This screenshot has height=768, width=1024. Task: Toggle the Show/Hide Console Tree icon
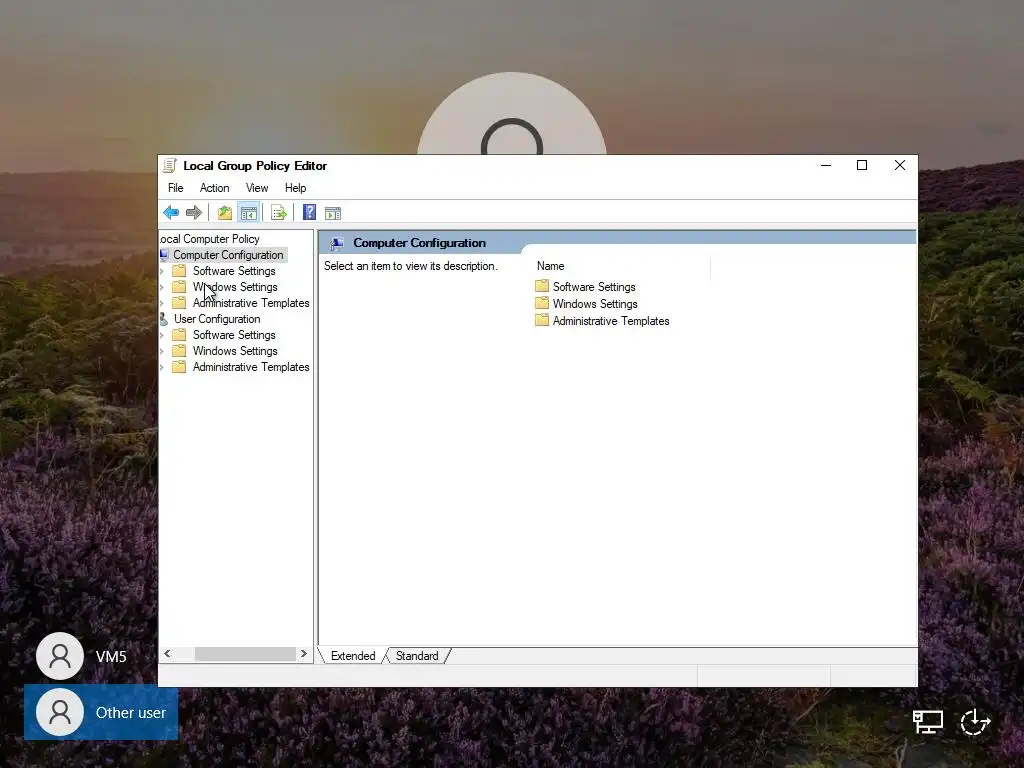pyautogui.click(x=249, y=212)
